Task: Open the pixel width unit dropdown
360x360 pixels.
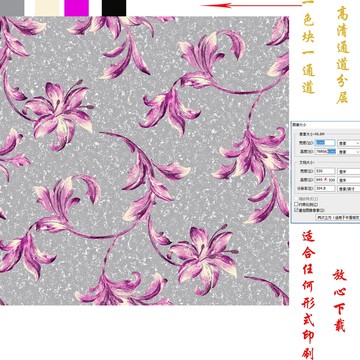Action: pyautogui.click(x=349, y=143)
